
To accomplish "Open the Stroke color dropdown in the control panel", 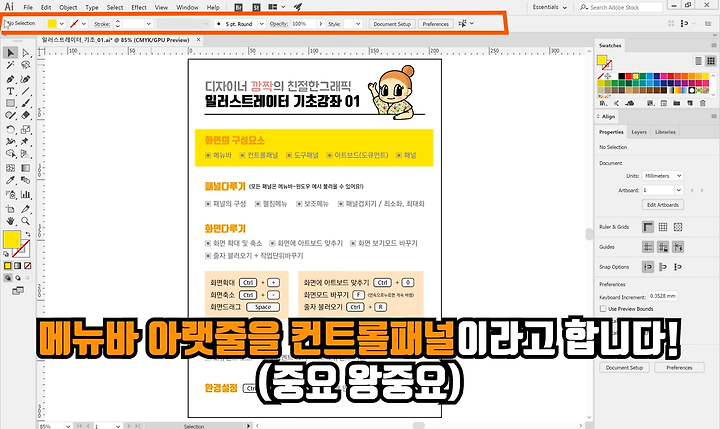I will click(x=84, y=24).
